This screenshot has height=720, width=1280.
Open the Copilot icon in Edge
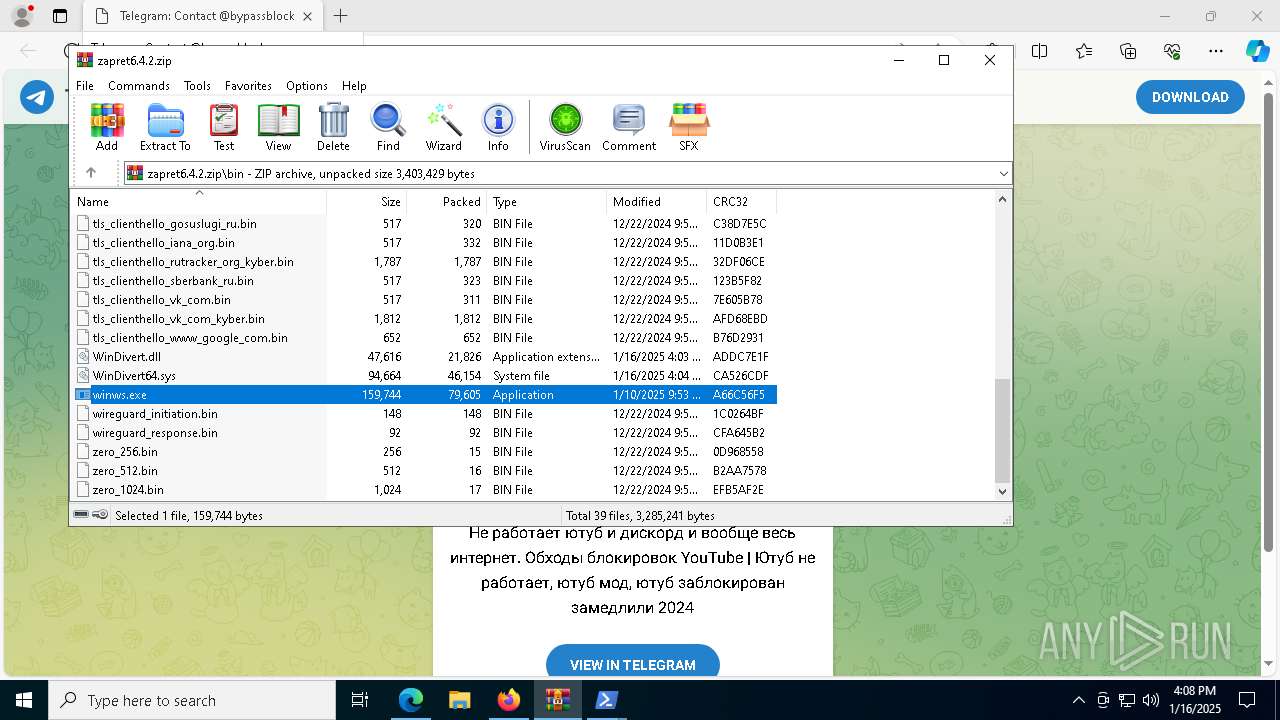point(1257,51)
